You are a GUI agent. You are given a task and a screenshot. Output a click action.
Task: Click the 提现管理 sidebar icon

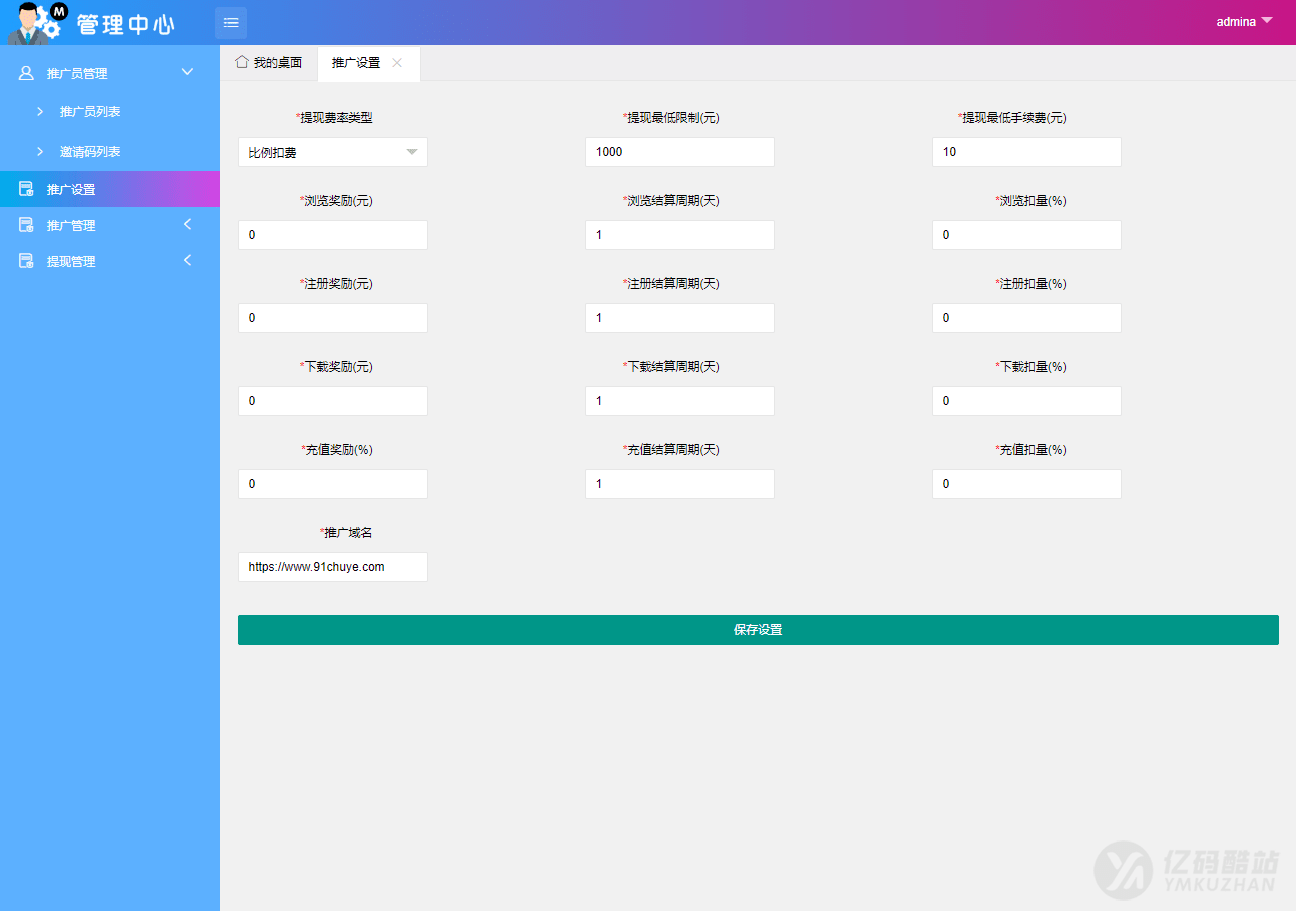[26, 261]
